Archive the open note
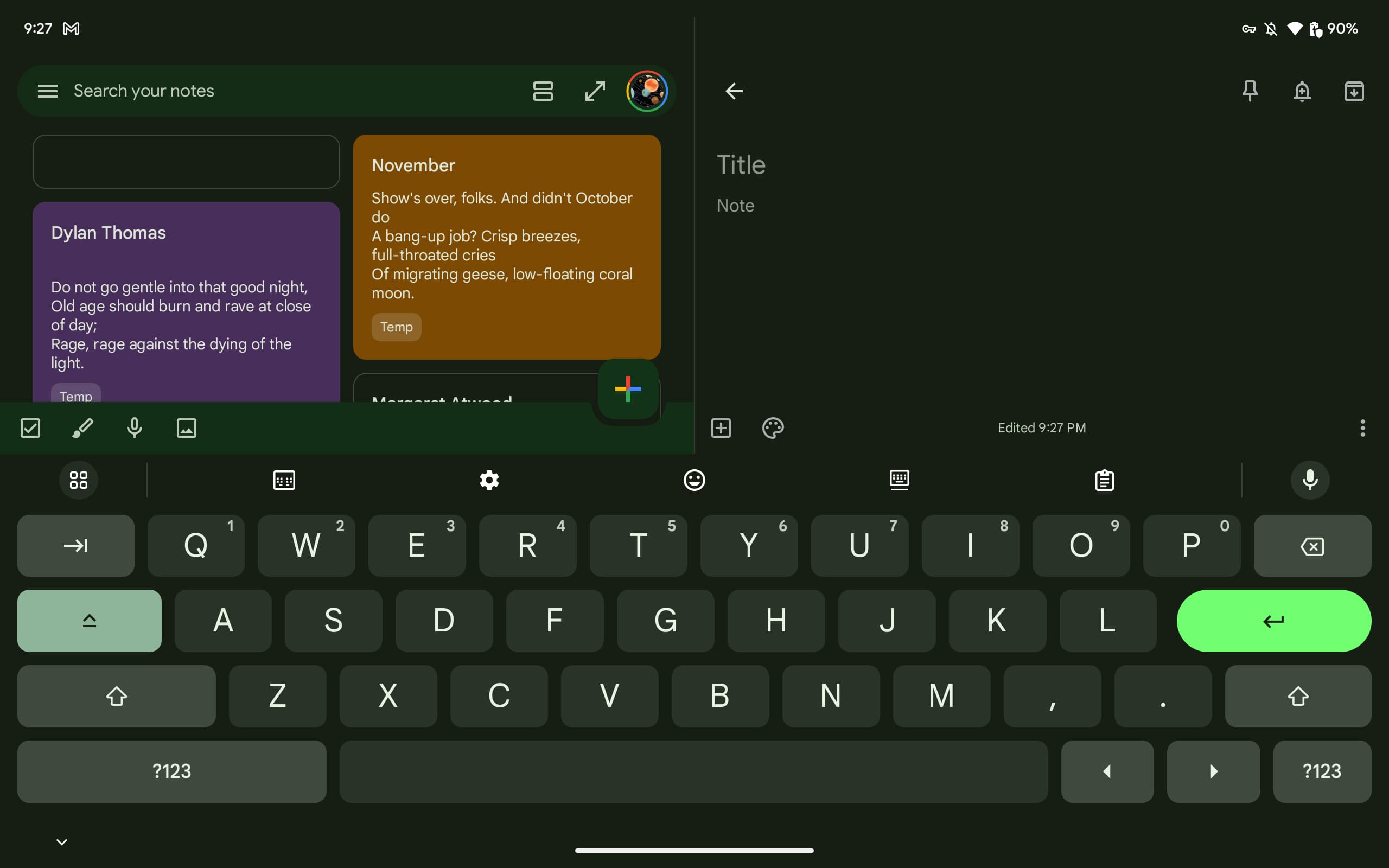Viewport: 1389px width, 868px height. [x=1353, y=91]
